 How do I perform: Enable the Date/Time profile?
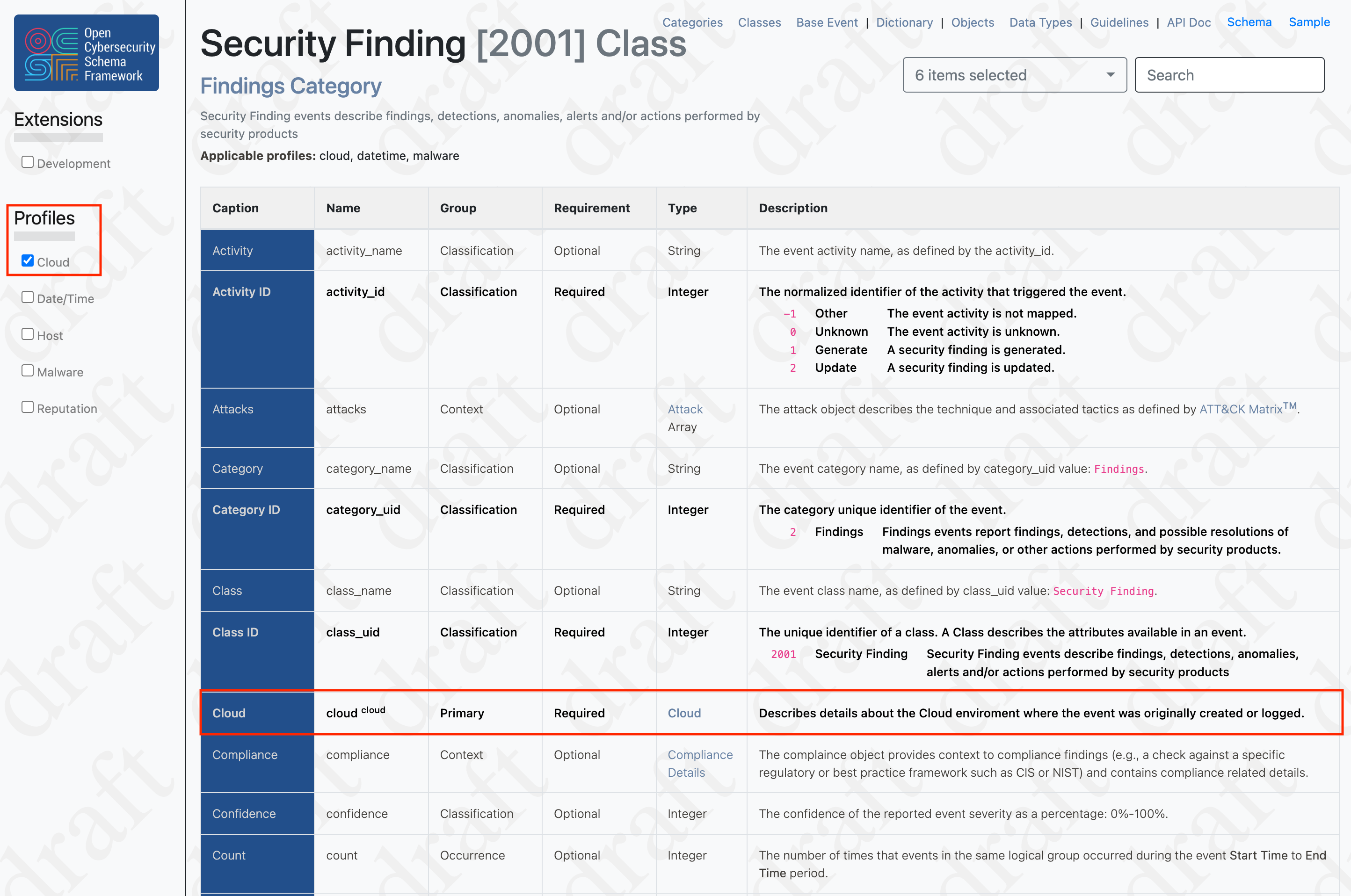(27, 296)
